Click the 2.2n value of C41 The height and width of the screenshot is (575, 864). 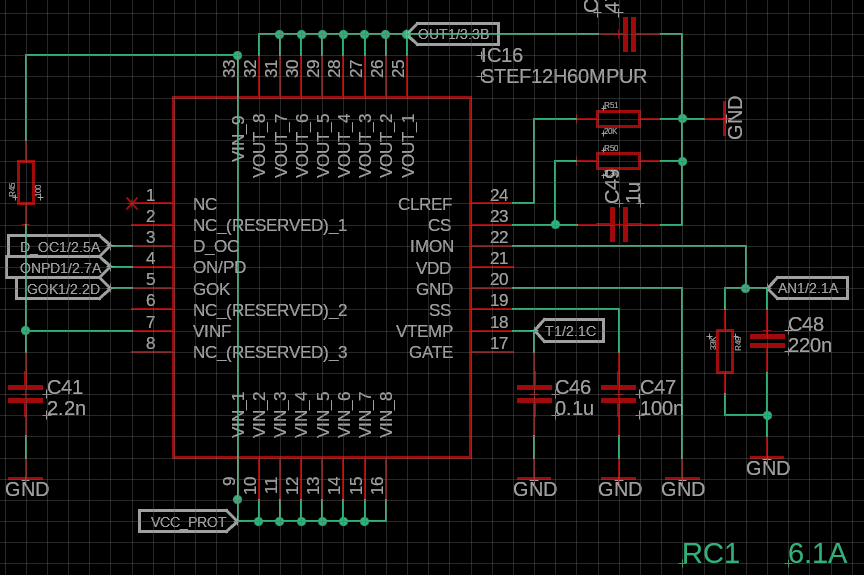(66, 409)
